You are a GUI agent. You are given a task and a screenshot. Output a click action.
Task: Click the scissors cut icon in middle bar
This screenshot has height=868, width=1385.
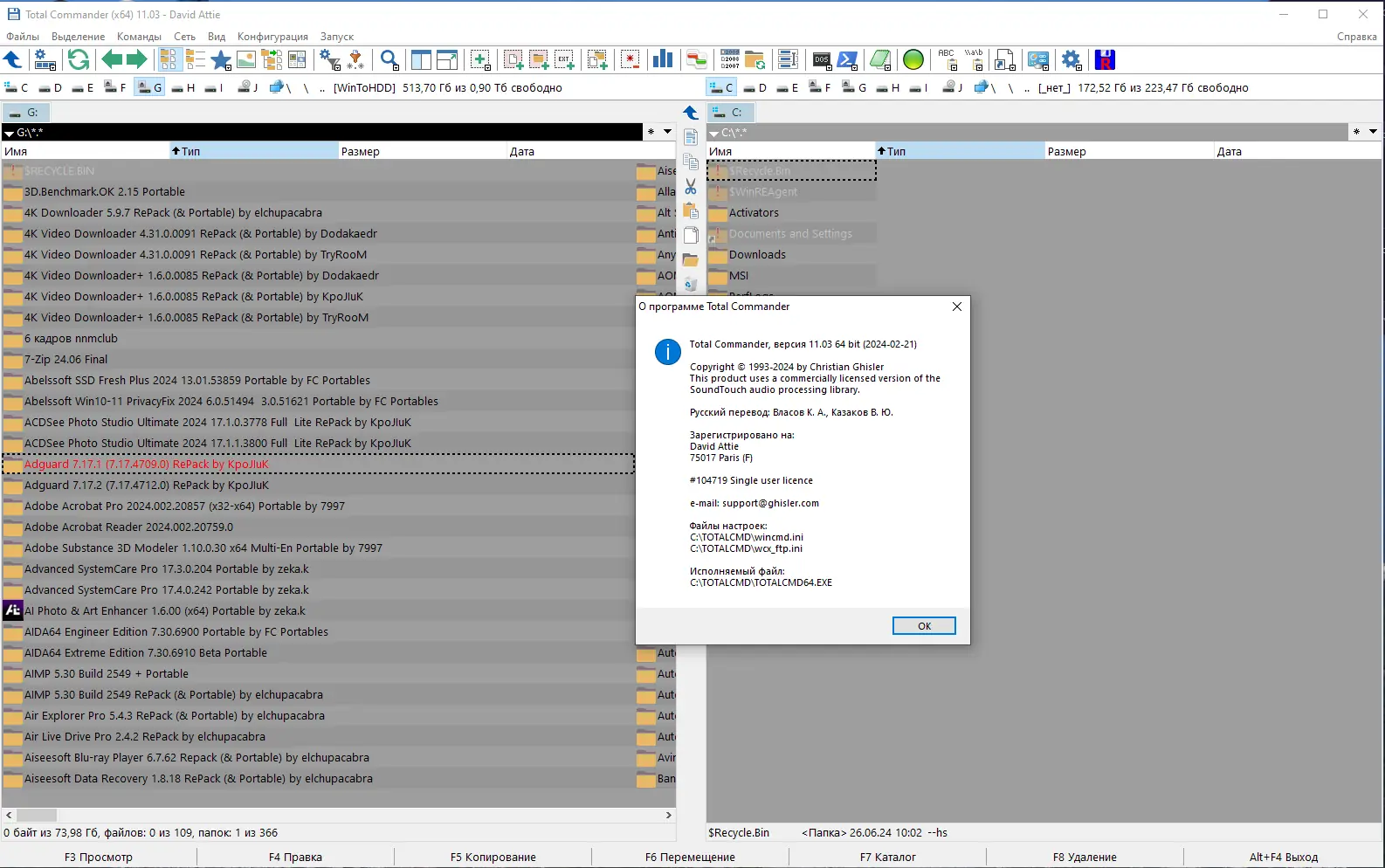(x=691, y=186)
